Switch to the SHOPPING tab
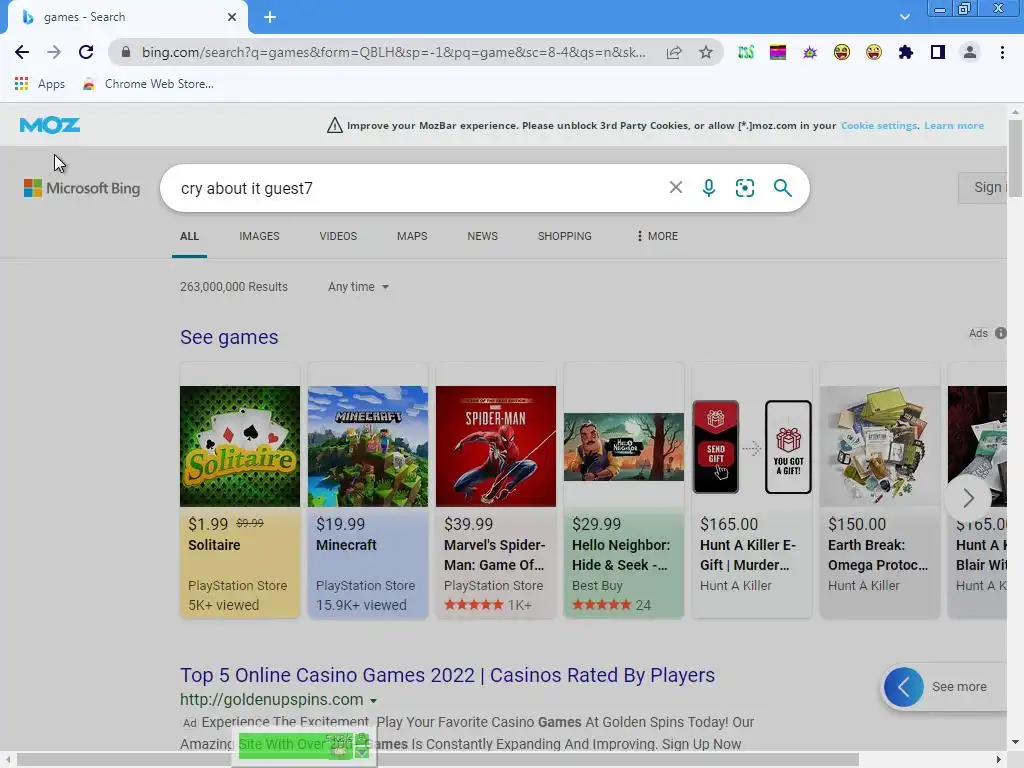This screenshot has height=768, width=1024. click(x=564, y=236)
